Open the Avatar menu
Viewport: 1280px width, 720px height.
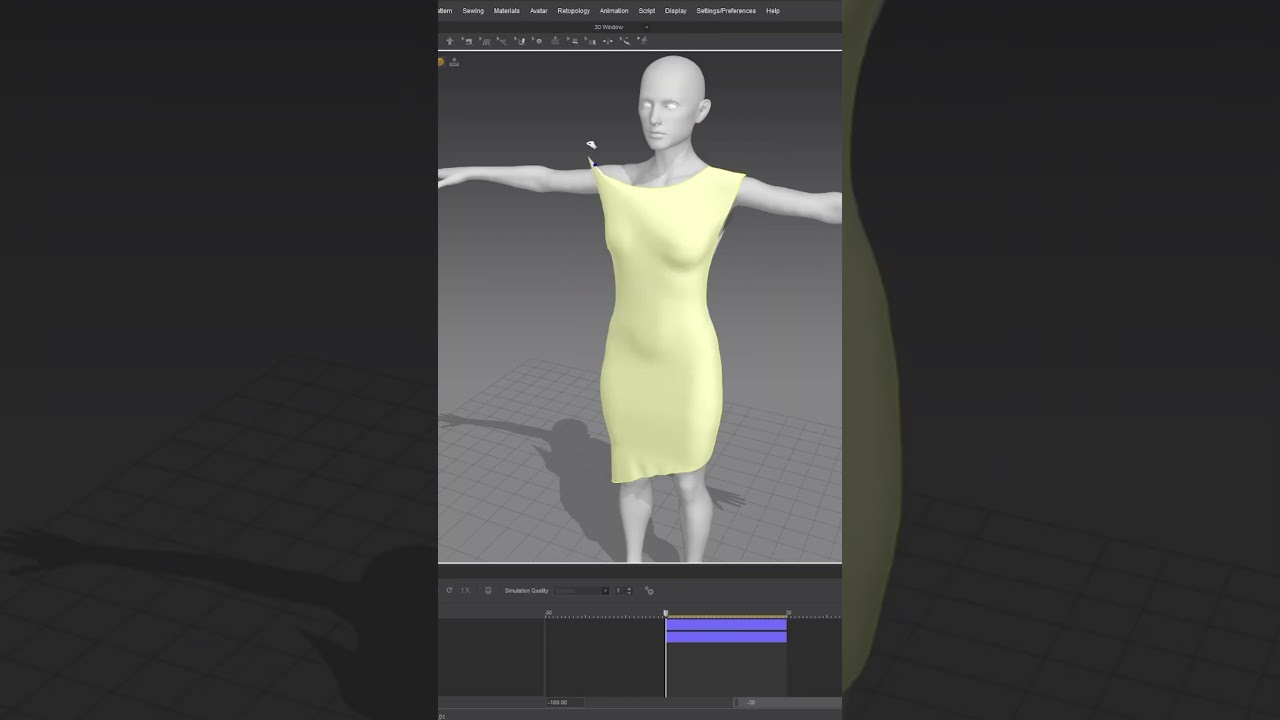point(539,11)
